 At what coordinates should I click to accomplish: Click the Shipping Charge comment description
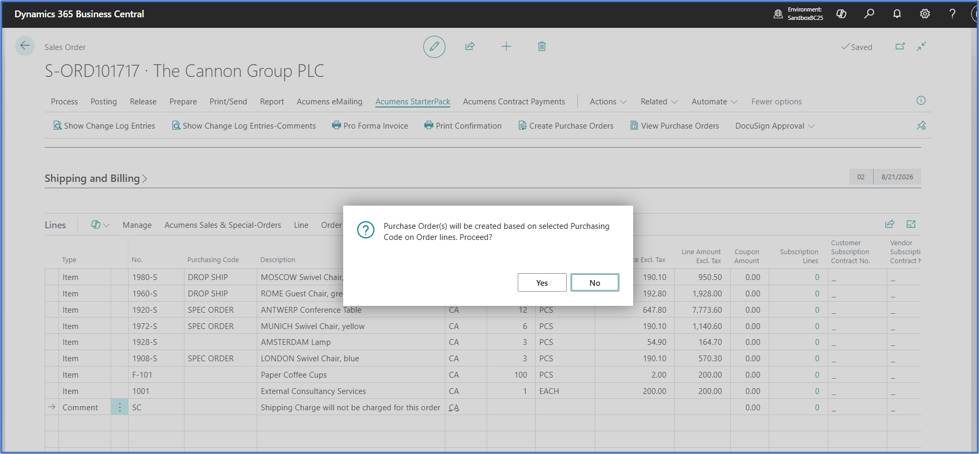350,407
